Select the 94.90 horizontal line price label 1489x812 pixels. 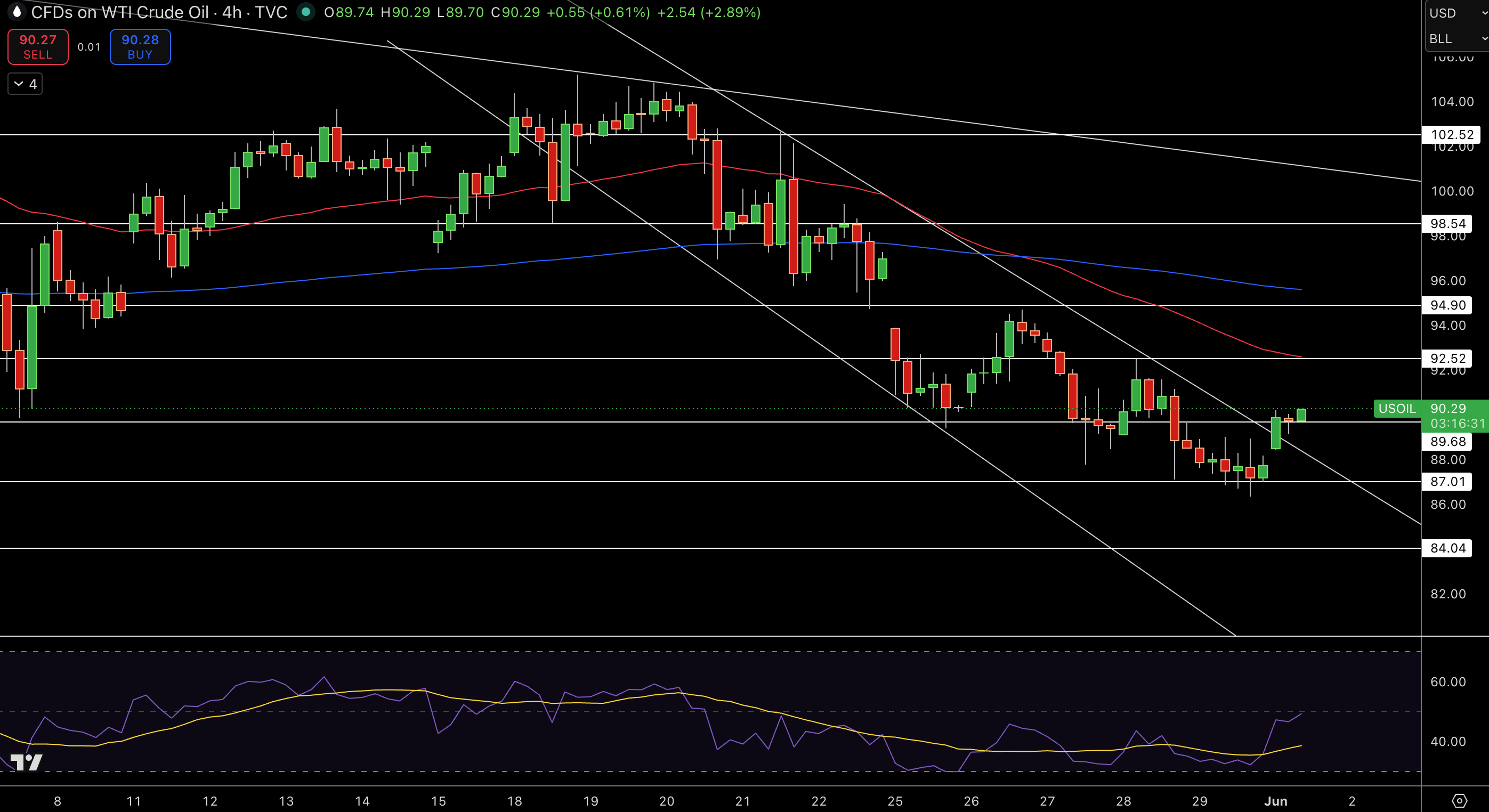point(1447,305)
